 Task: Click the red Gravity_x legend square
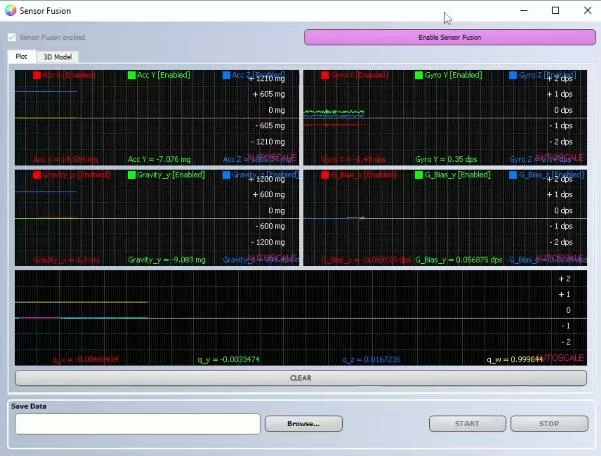pyautogui.click(x=37, y=175)
